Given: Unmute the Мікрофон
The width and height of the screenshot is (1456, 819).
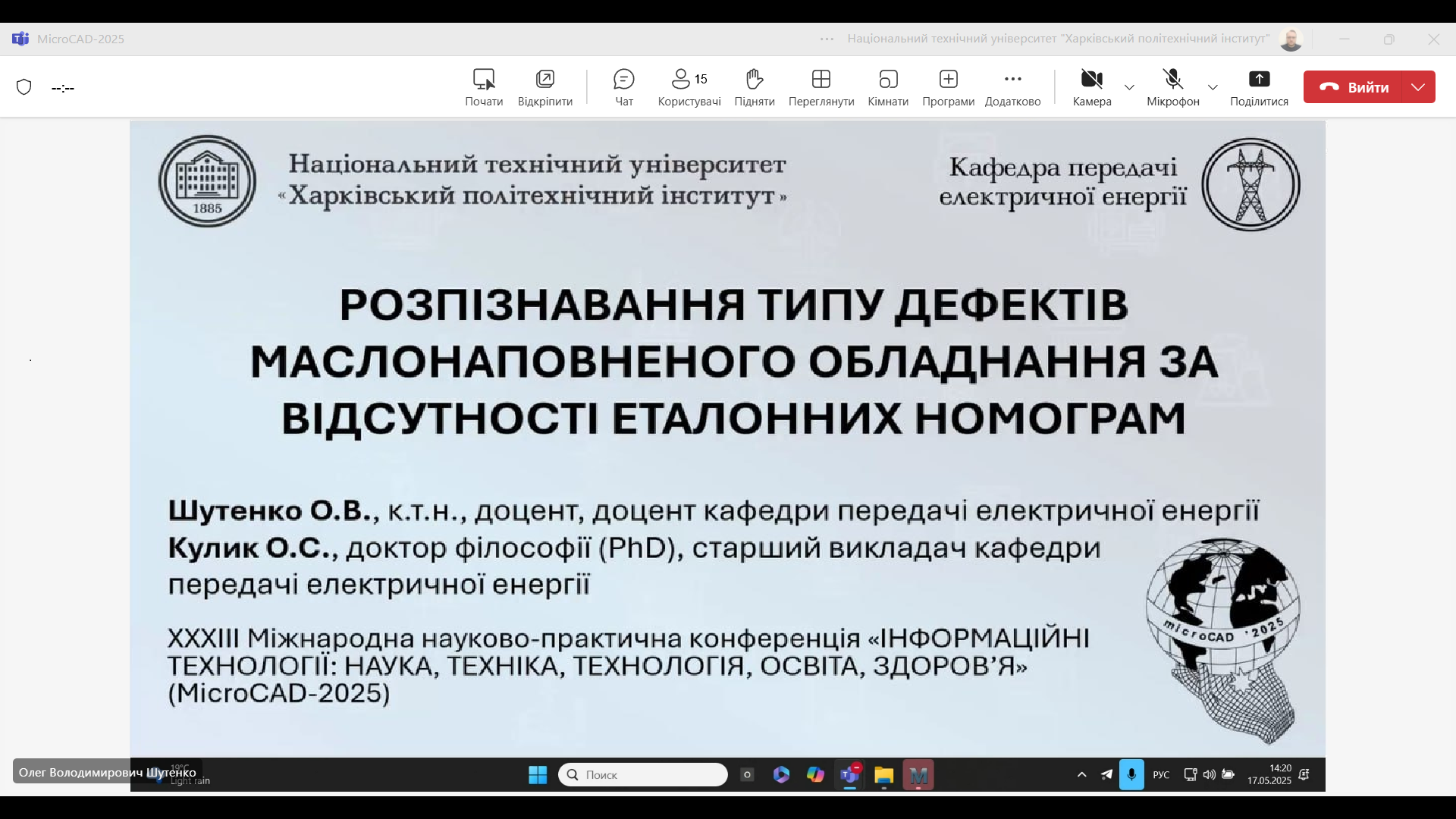Looking at the screenshot, I should pyautogui.click(x=1172, y=87).
